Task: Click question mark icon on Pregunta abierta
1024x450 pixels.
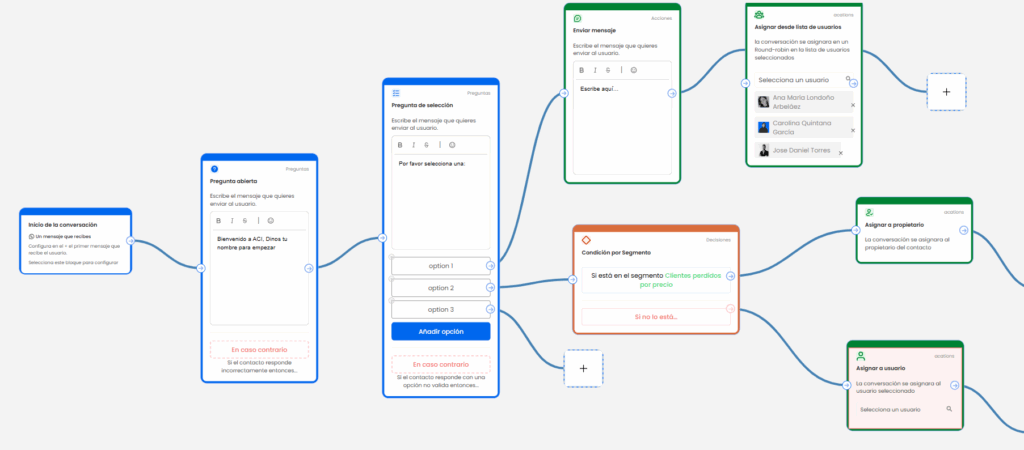Action: point(214,169)
